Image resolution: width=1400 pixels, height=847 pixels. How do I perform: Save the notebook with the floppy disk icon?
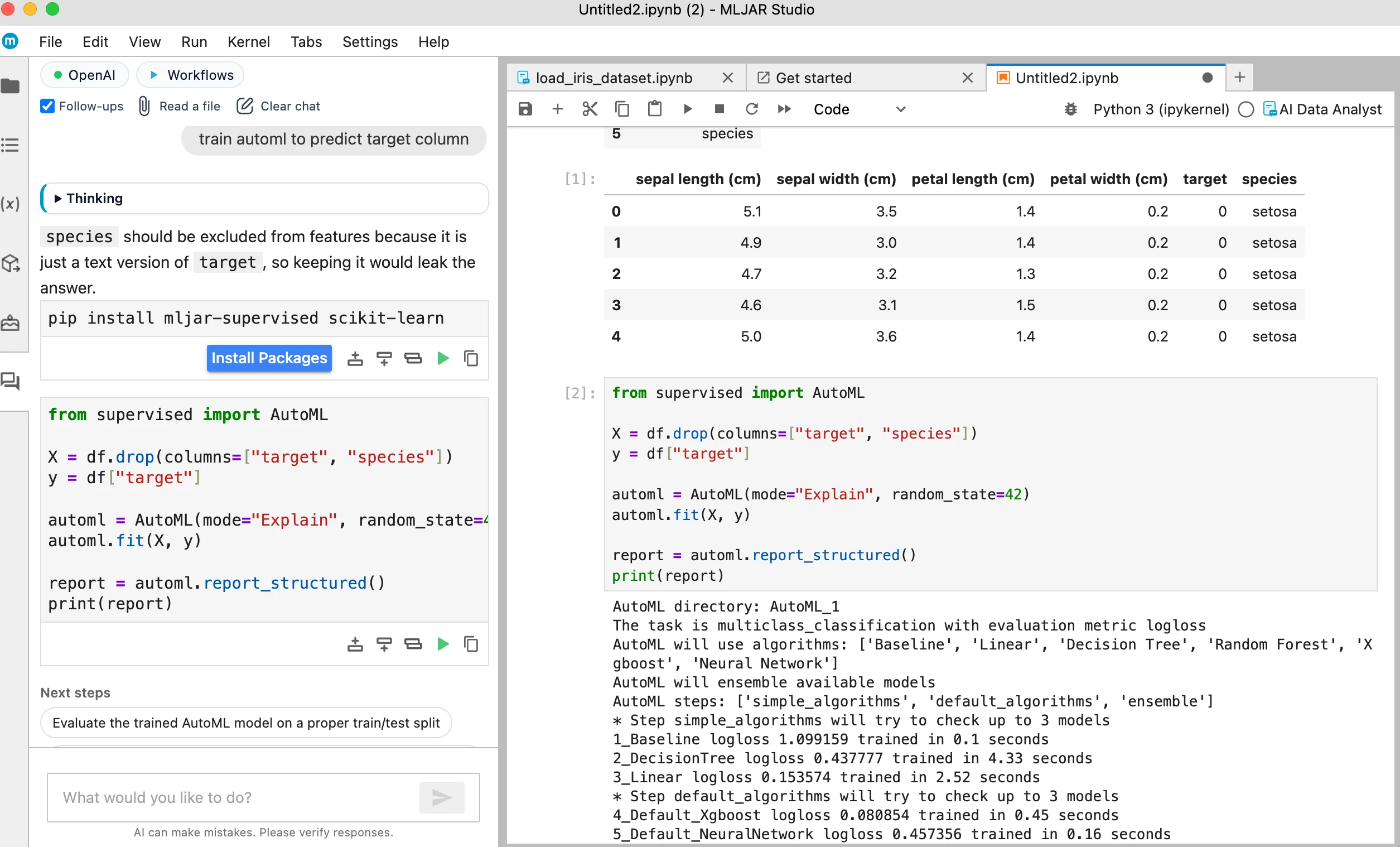[525, 109]
